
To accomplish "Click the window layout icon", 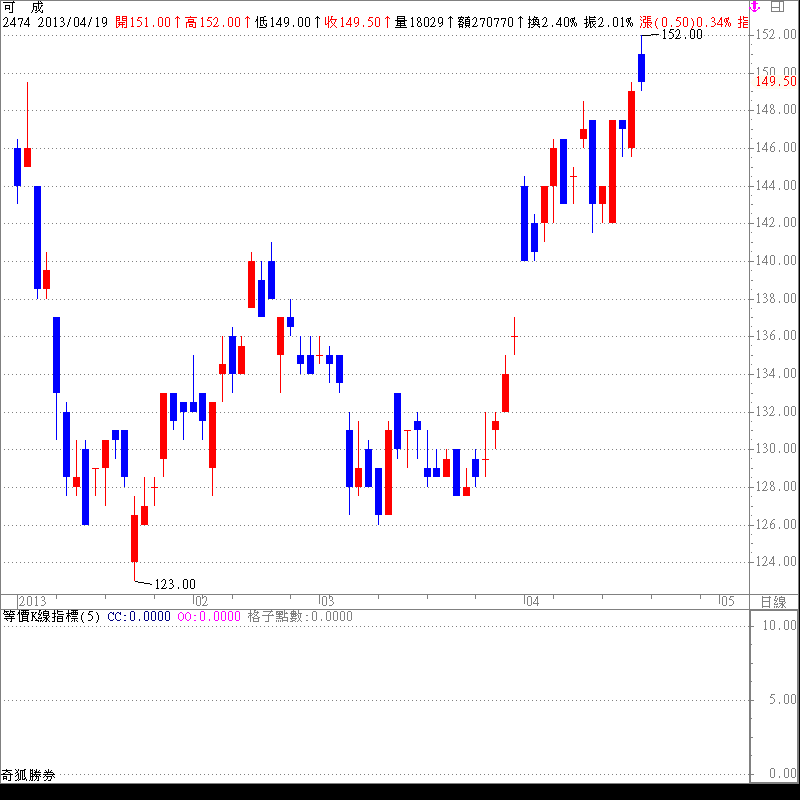I will coord(776,7).
